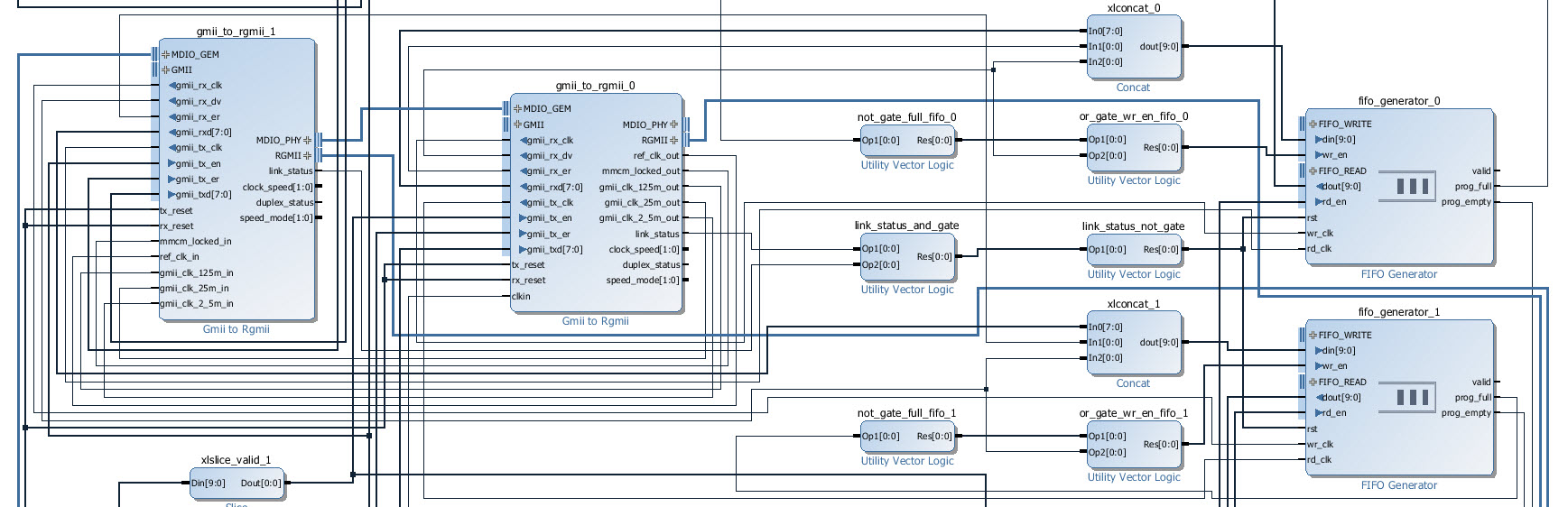Click 'Gmii to Rgmii' label under gmii_to_rgmii_1

point(237,329)
